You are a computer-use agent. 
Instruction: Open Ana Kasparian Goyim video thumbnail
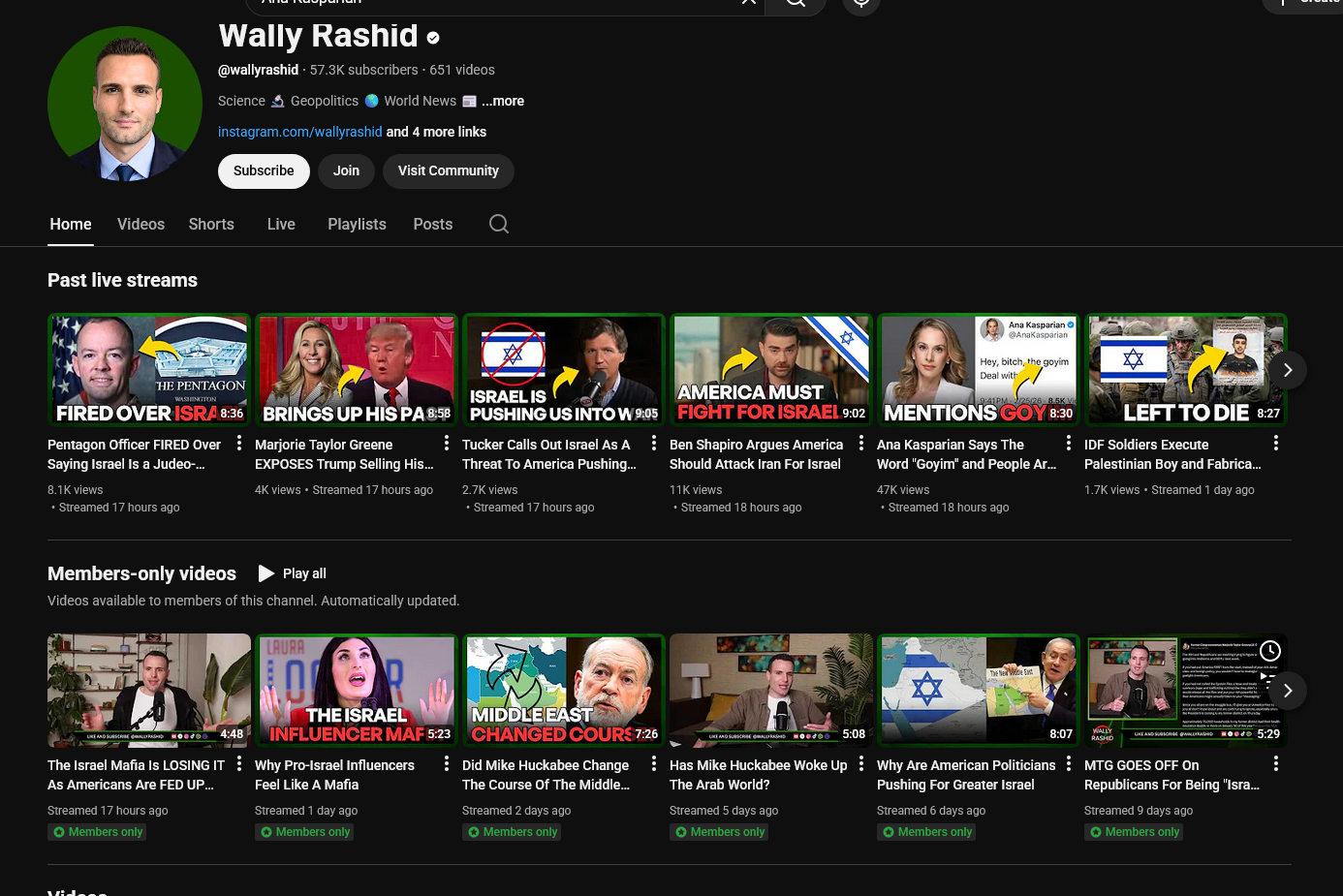pos(978,370)
